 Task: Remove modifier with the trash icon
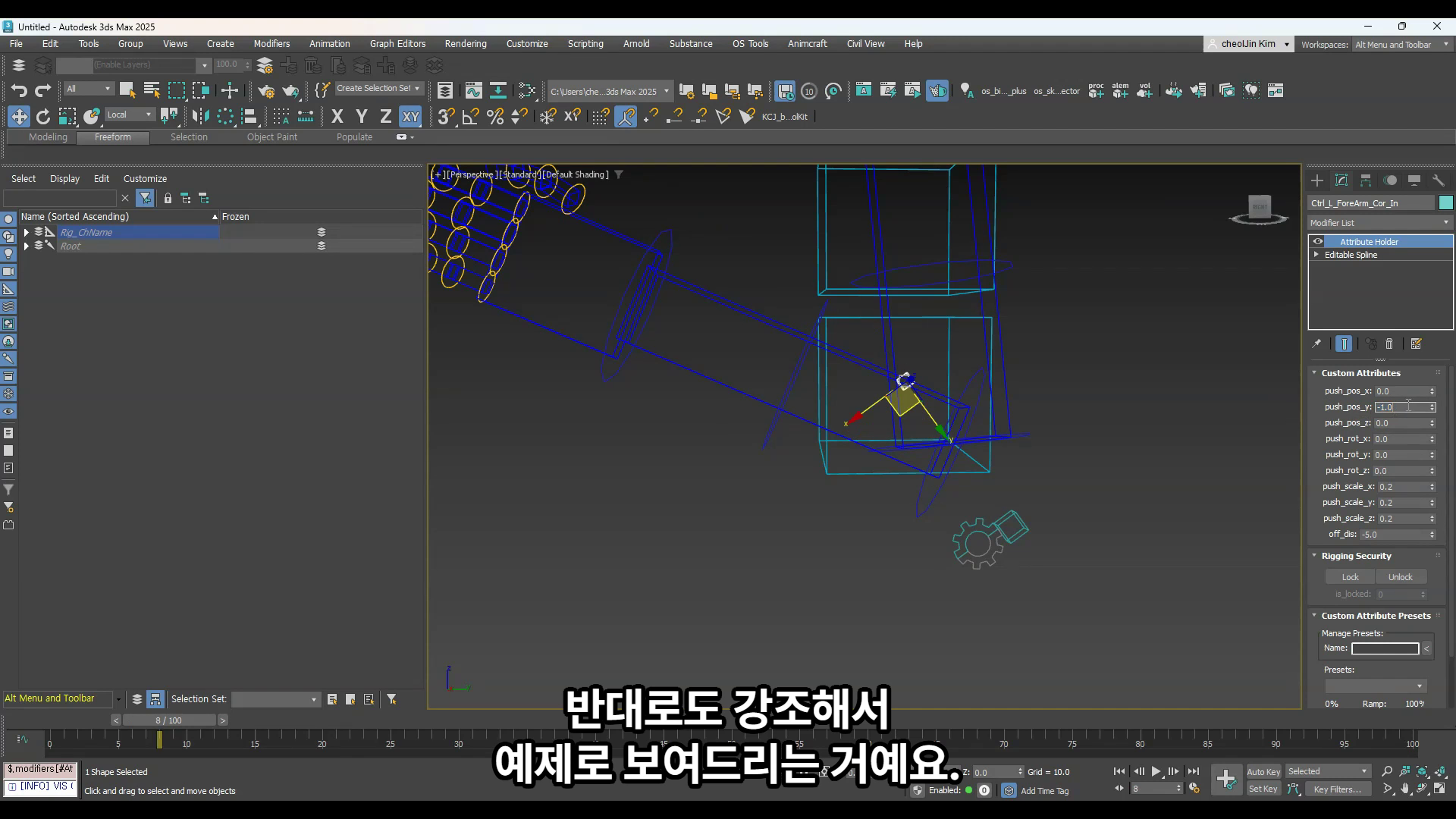pos(1389,344)
